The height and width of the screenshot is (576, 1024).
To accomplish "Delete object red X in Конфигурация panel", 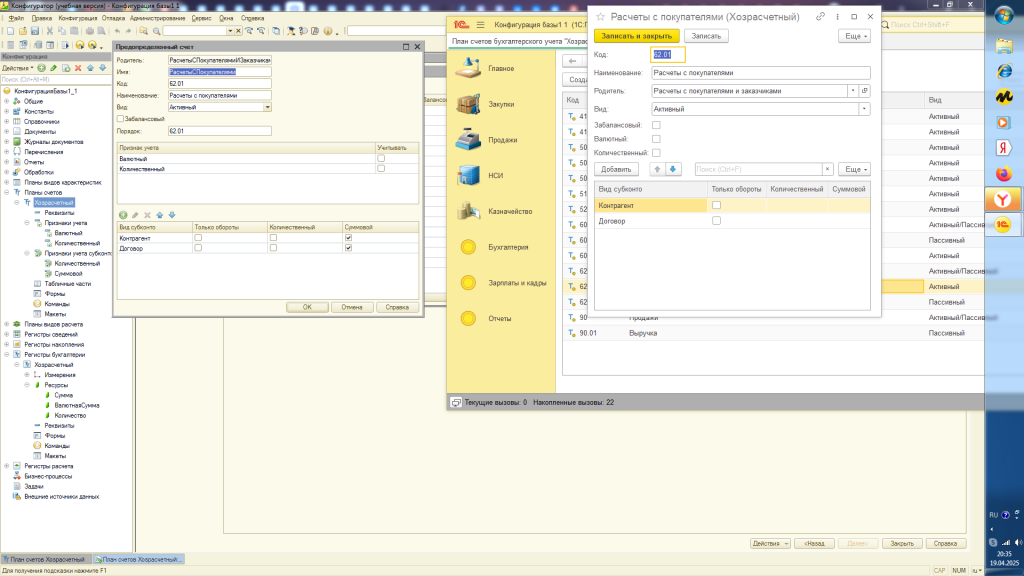I will coord(78,68).
